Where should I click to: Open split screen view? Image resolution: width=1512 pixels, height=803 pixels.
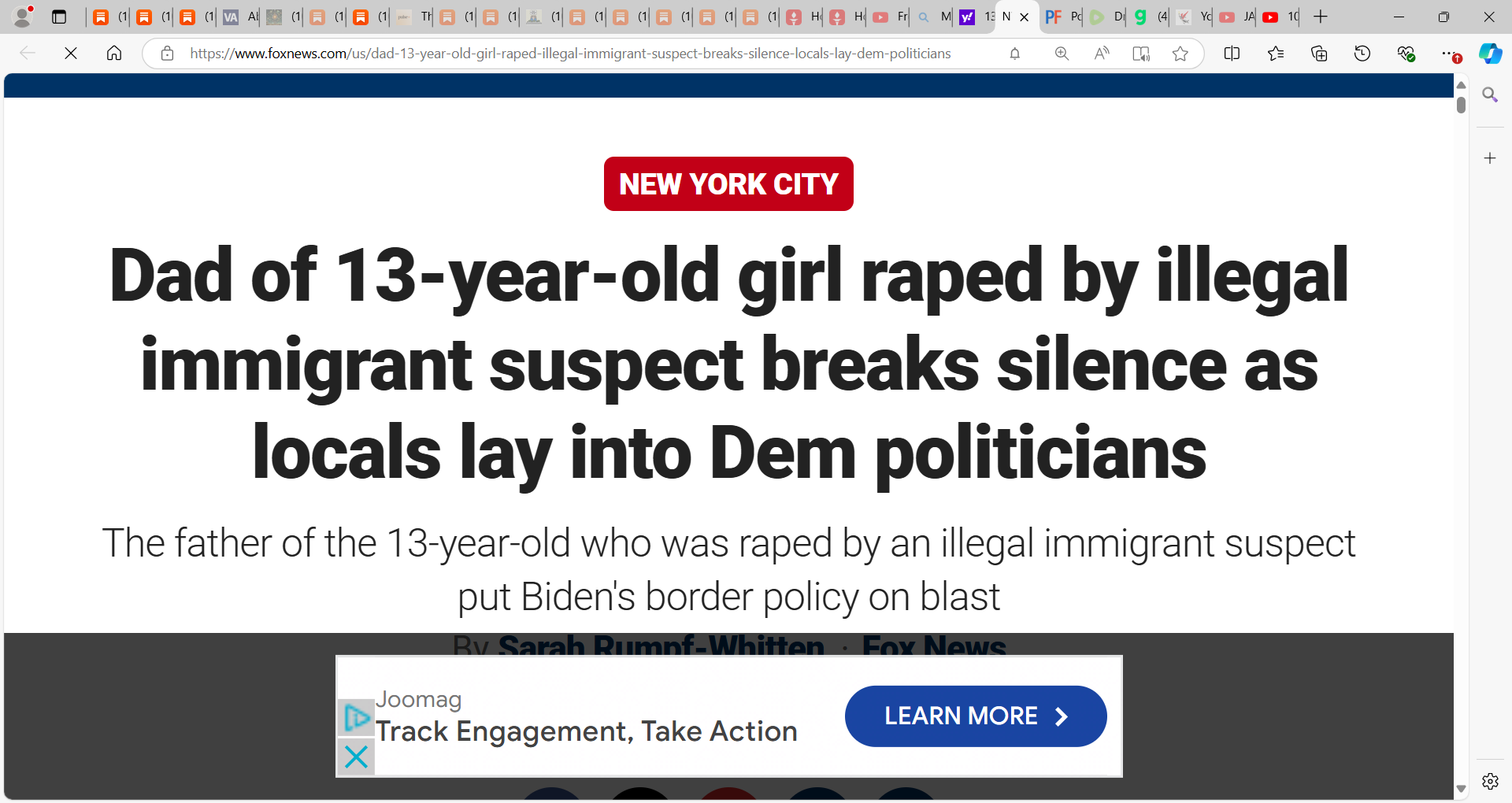[1232, 54]
